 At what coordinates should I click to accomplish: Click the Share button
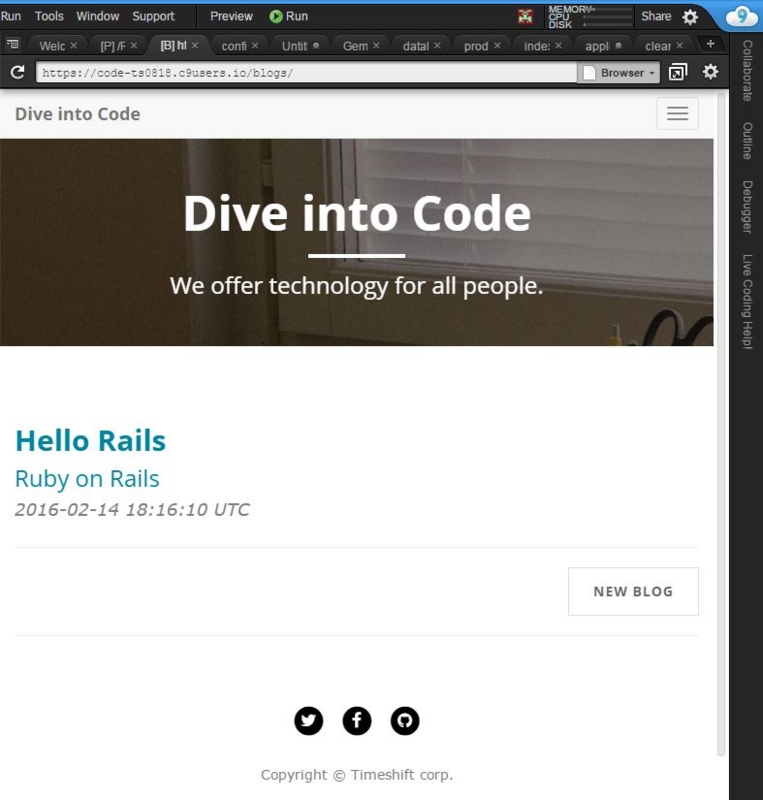(656, 16)
